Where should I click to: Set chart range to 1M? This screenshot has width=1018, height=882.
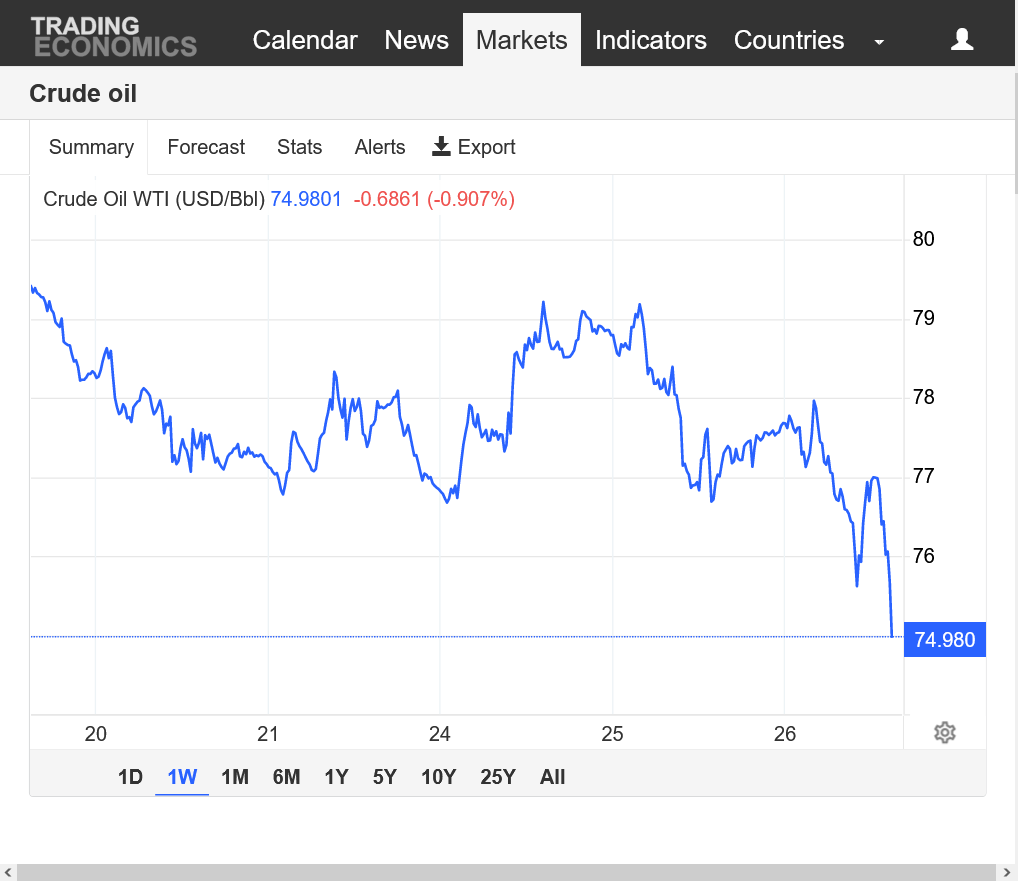click(x=235, y=777)
